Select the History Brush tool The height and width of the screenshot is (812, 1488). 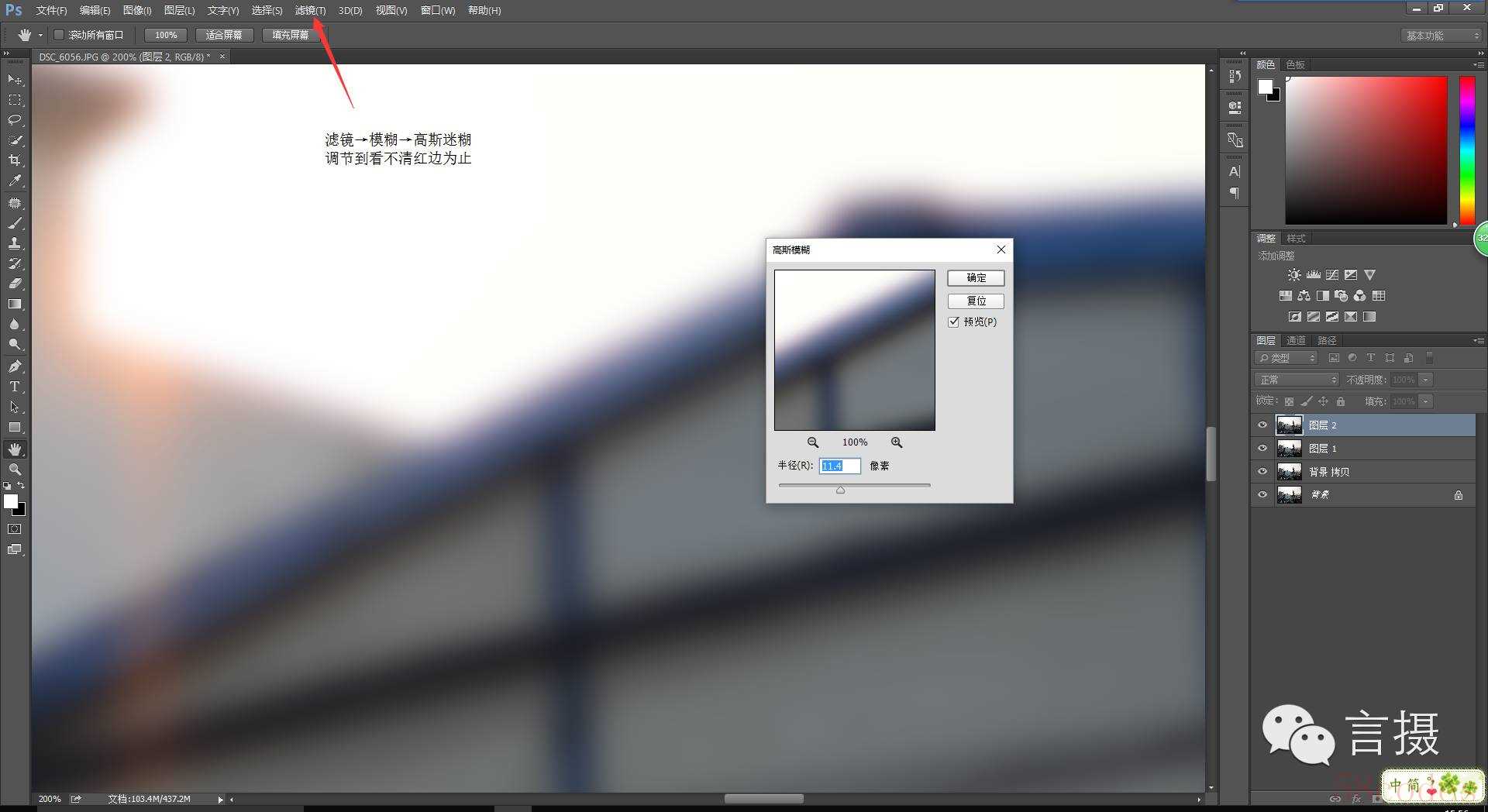[x=15, y=263]
